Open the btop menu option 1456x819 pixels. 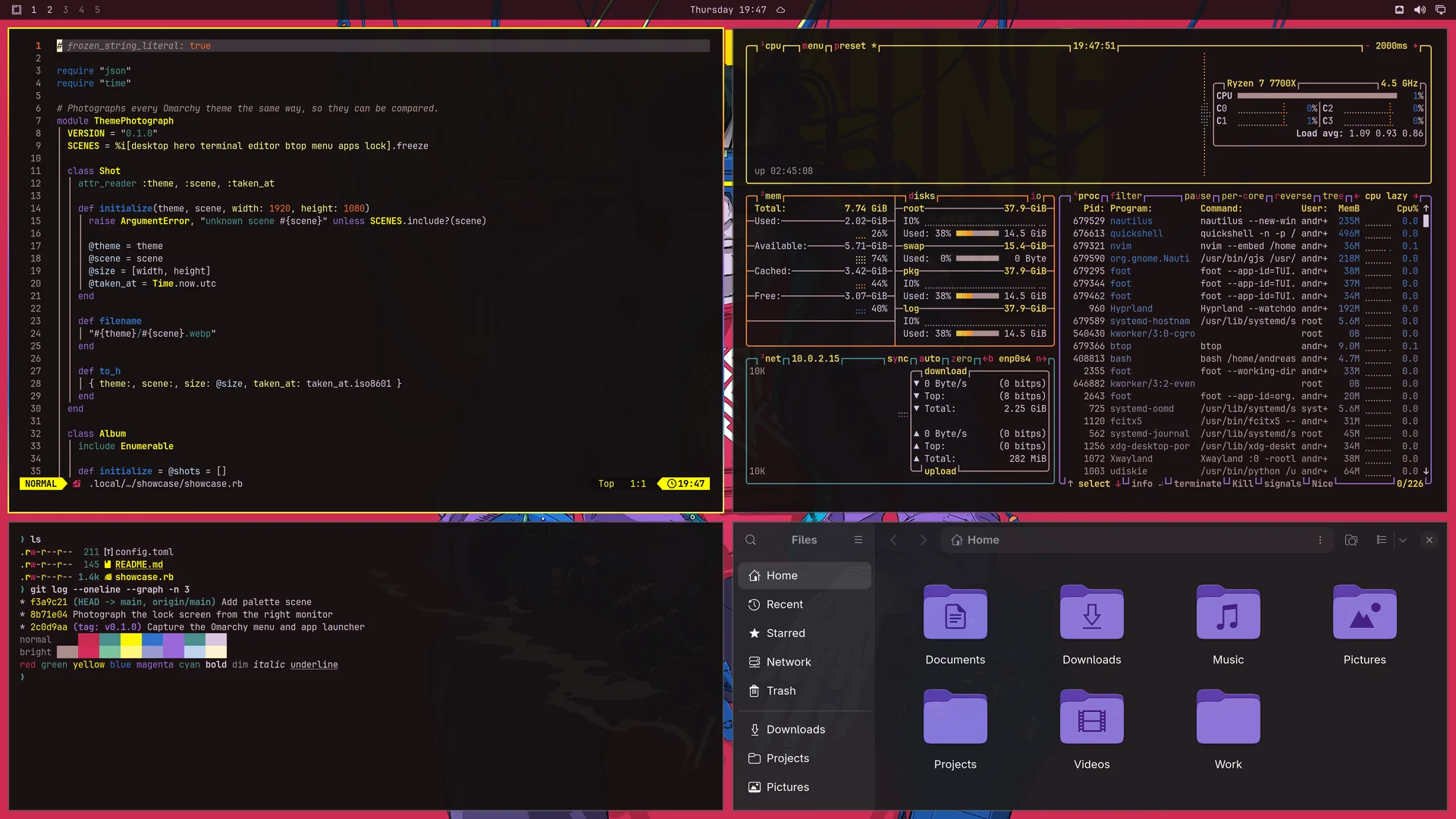(x=813, y=46)
